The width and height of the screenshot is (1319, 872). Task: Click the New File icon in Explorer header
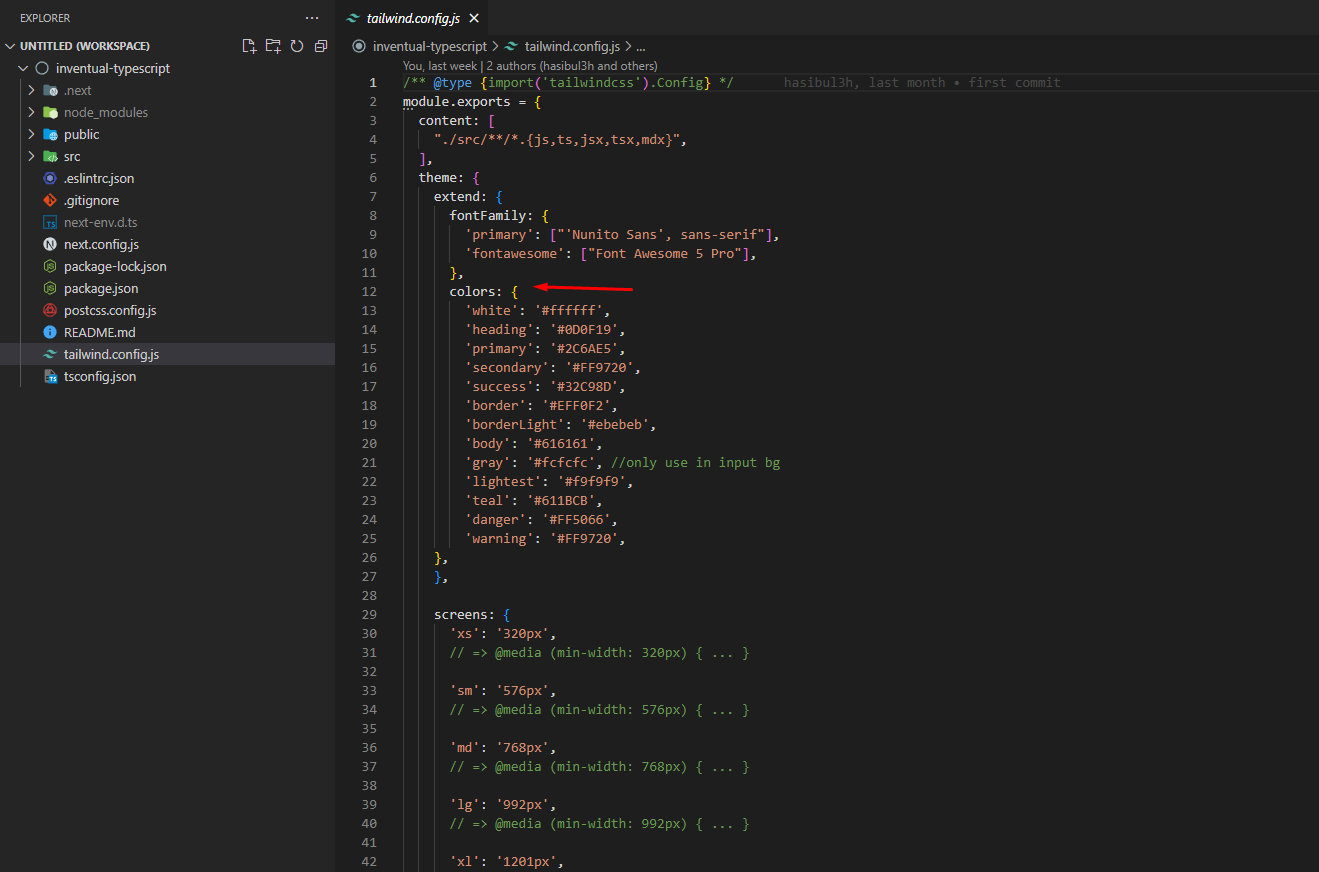[250, 46]
